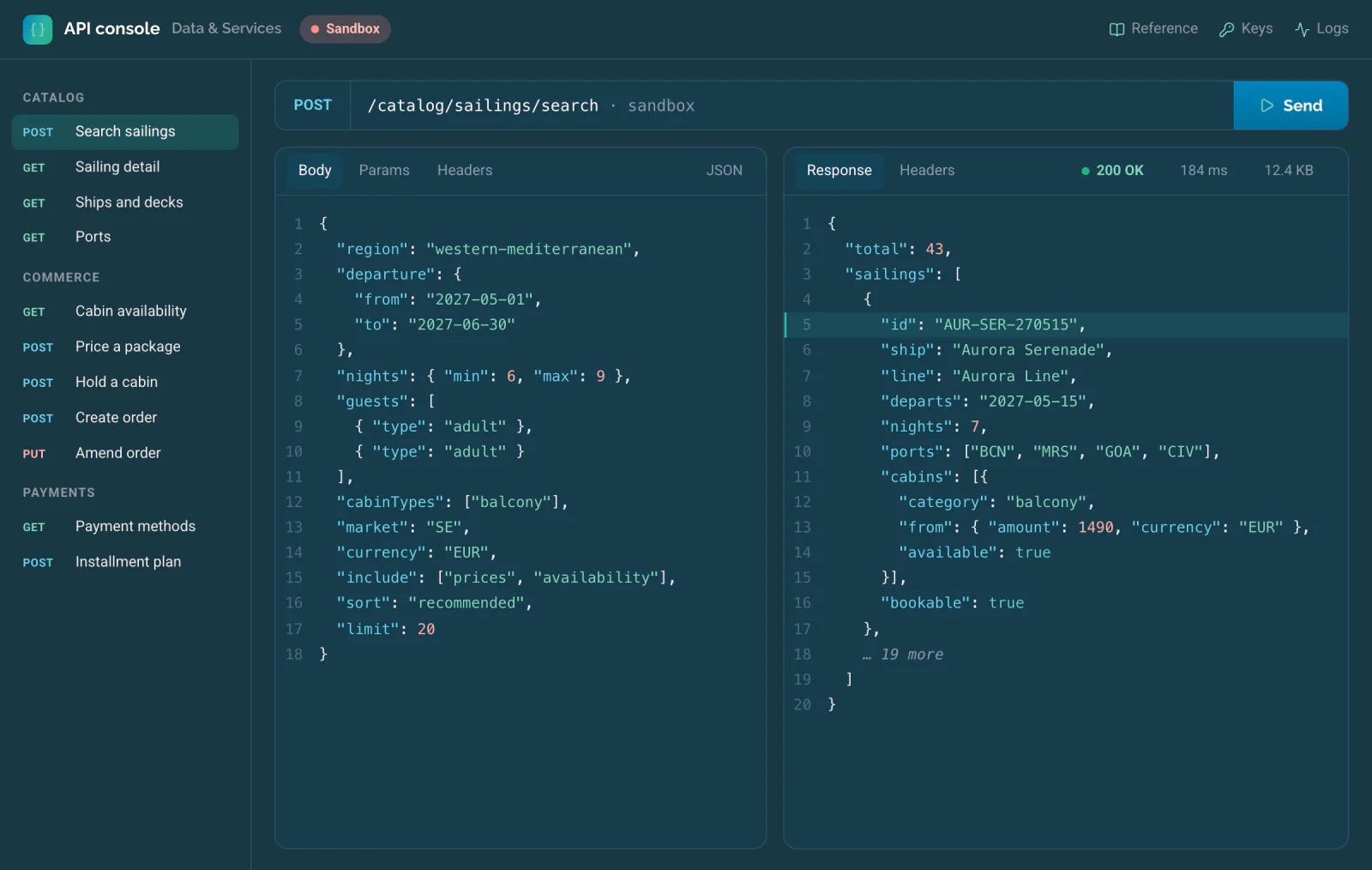This screenshot has width=1372, height=870.
Task: Open the Keys link
Action: point(1246,28)
